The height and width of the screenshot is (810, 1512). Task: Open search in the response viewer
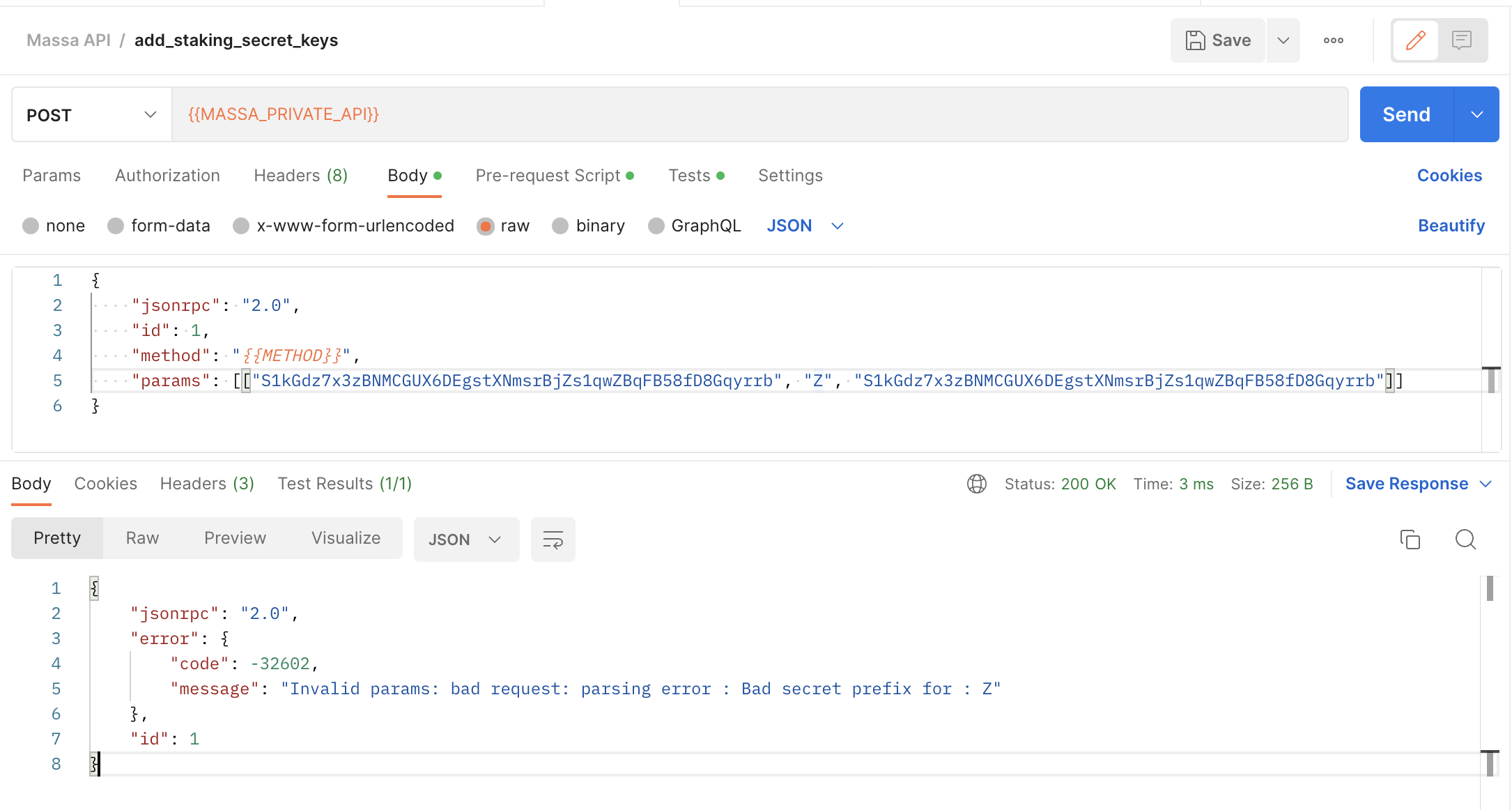(x=1465, y=539)
